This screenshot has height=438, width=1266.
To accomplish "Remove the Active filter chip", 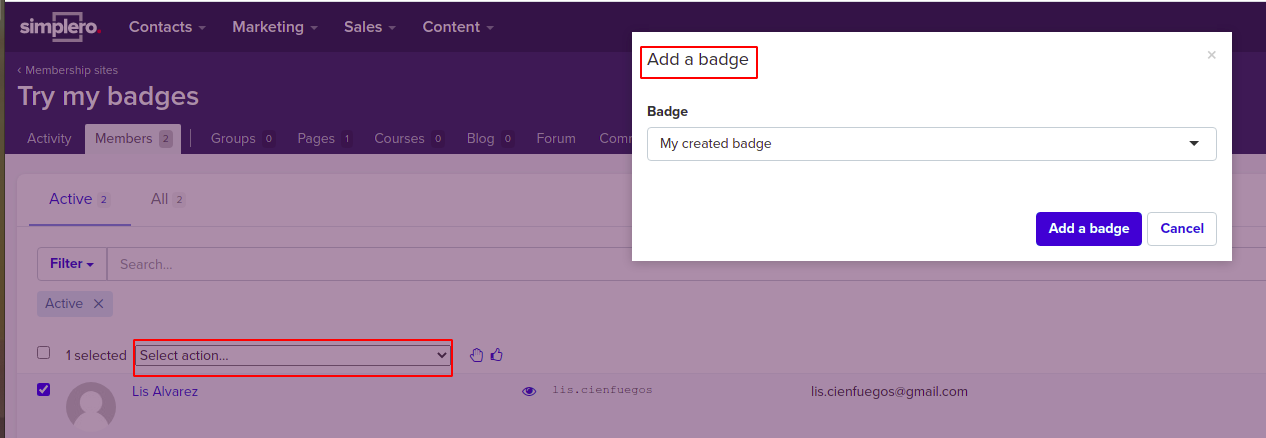I will coord(98,303).
